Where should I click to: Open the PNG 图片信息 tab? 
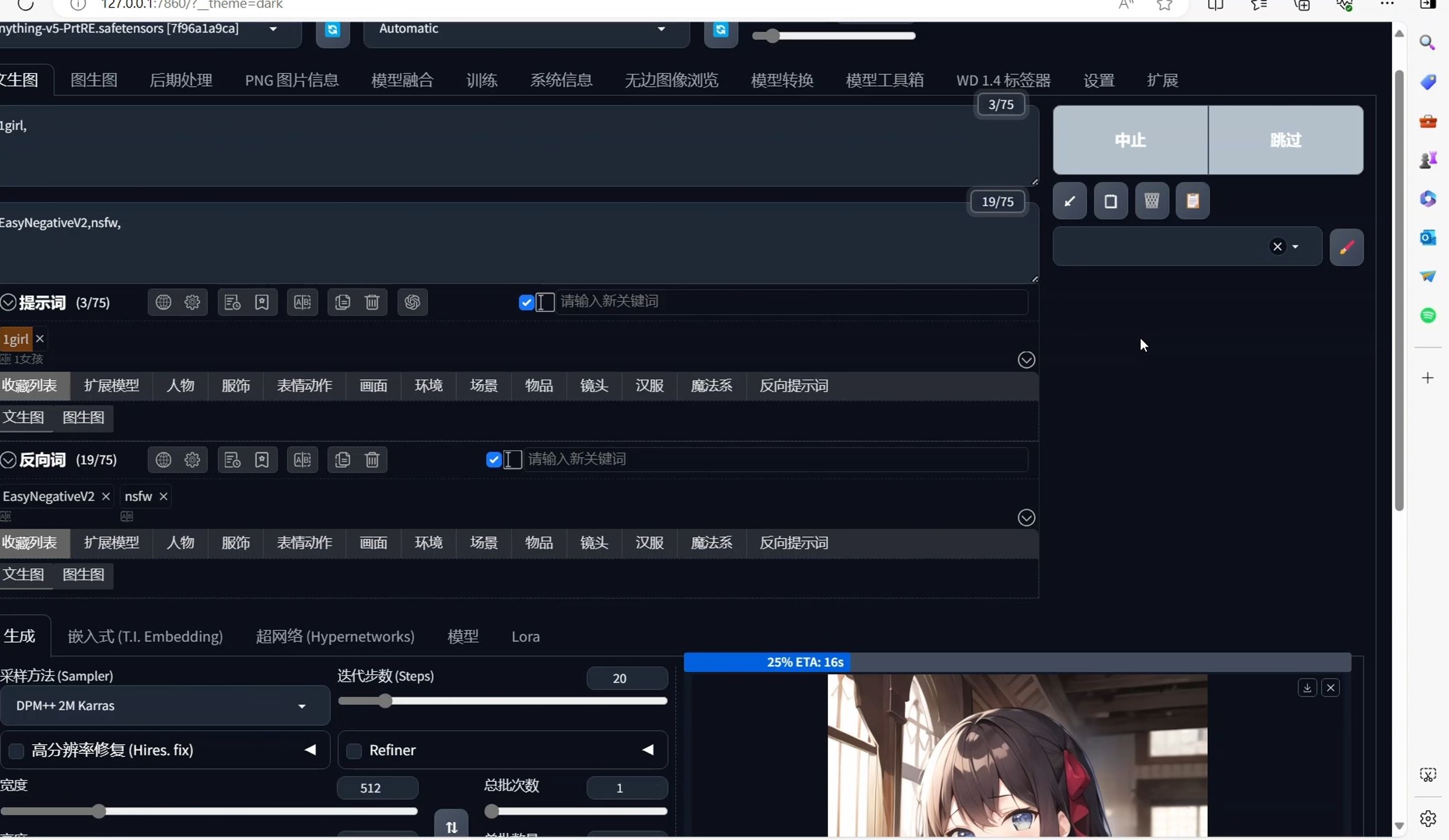(292, 80)
